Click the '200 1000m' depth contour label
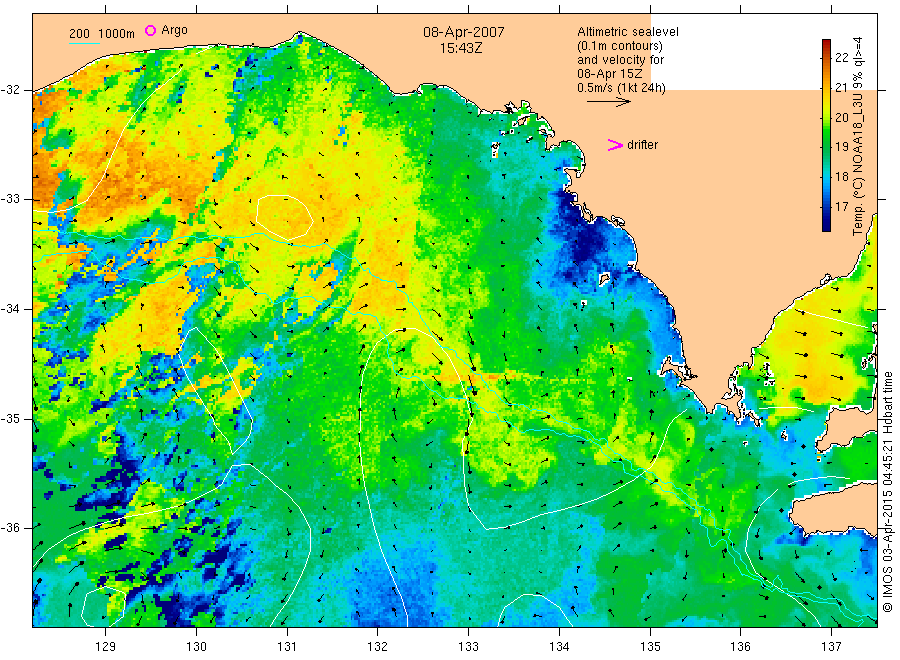The width and height of the screenshot is (900, 660). pos(102,34)
